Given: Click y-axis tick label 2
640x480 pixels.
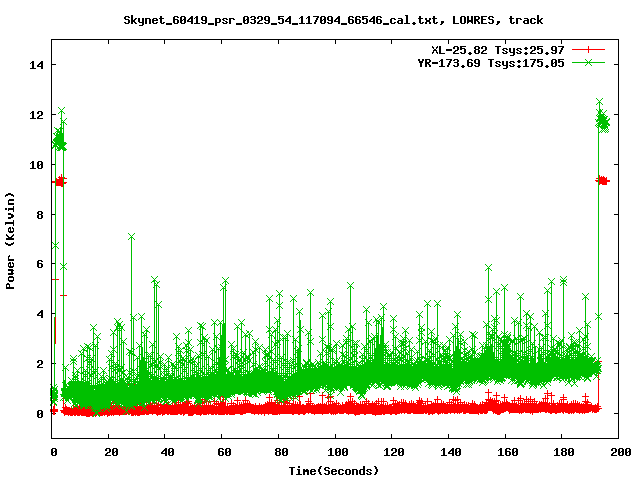Looking at the screenshot, I should click(x=40, y=364).
